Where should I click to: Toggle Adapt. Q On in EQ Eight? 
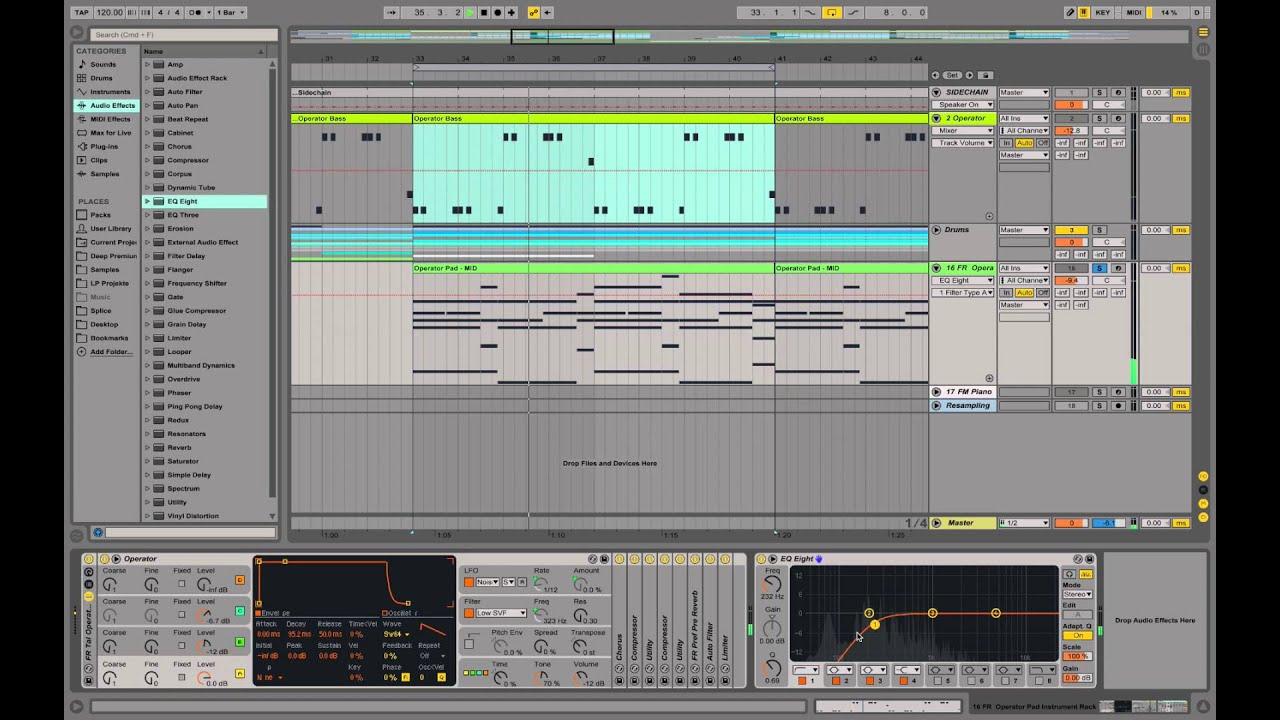click(x=1077, y=636)
